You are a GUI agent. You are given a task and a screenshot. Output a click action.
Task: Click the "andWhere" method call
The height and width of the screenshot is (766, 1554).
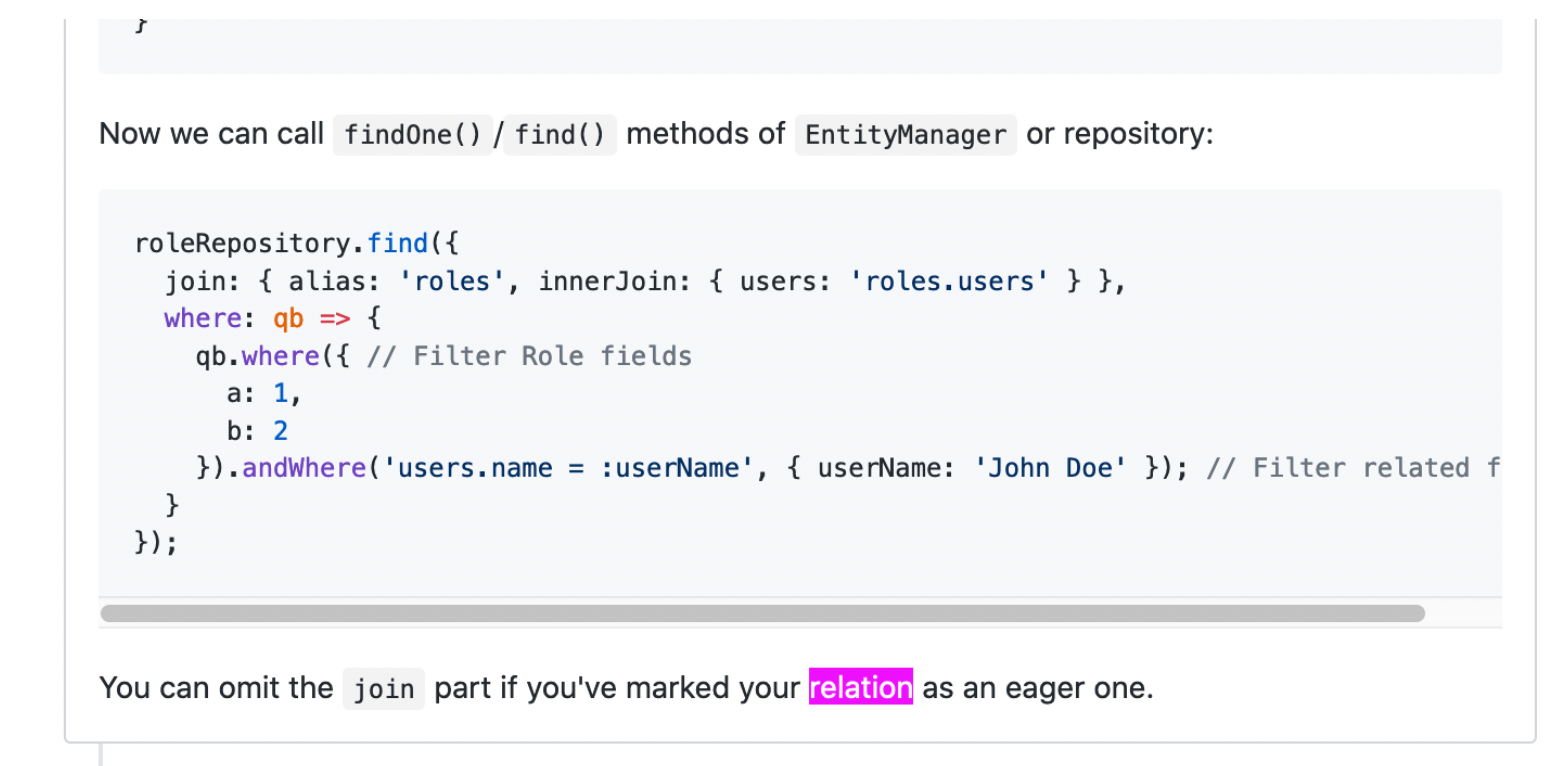tap(304, 468)
